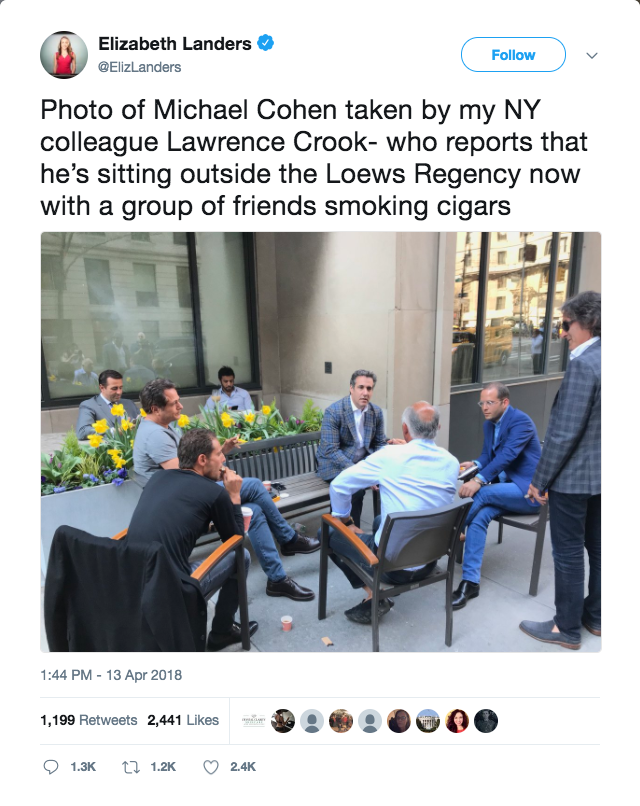Click the @ElizLanders handle
This screenshot has height=806, width=640.
138,66
